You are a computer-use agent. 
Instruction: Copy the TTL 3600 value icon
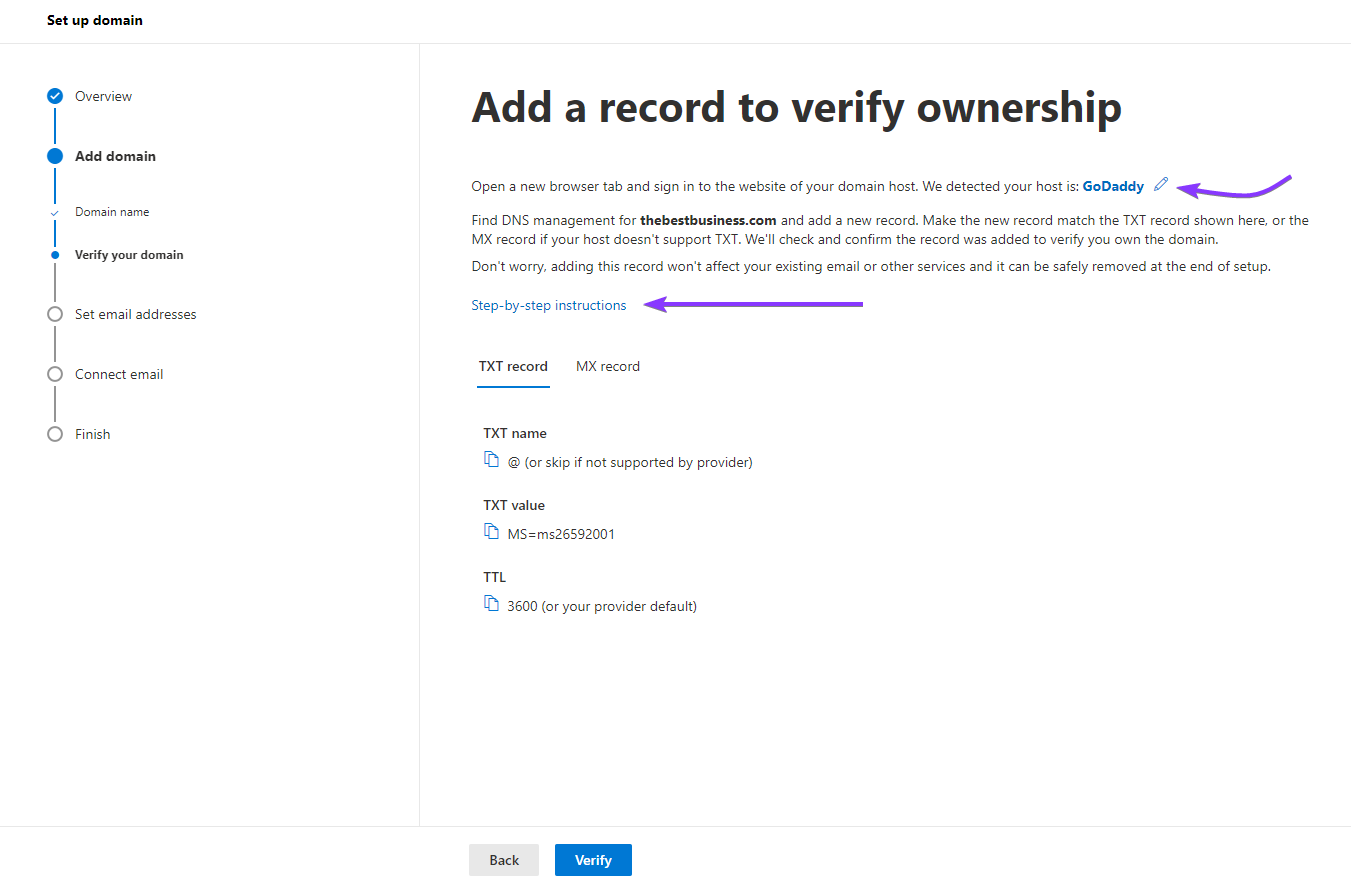491,603
